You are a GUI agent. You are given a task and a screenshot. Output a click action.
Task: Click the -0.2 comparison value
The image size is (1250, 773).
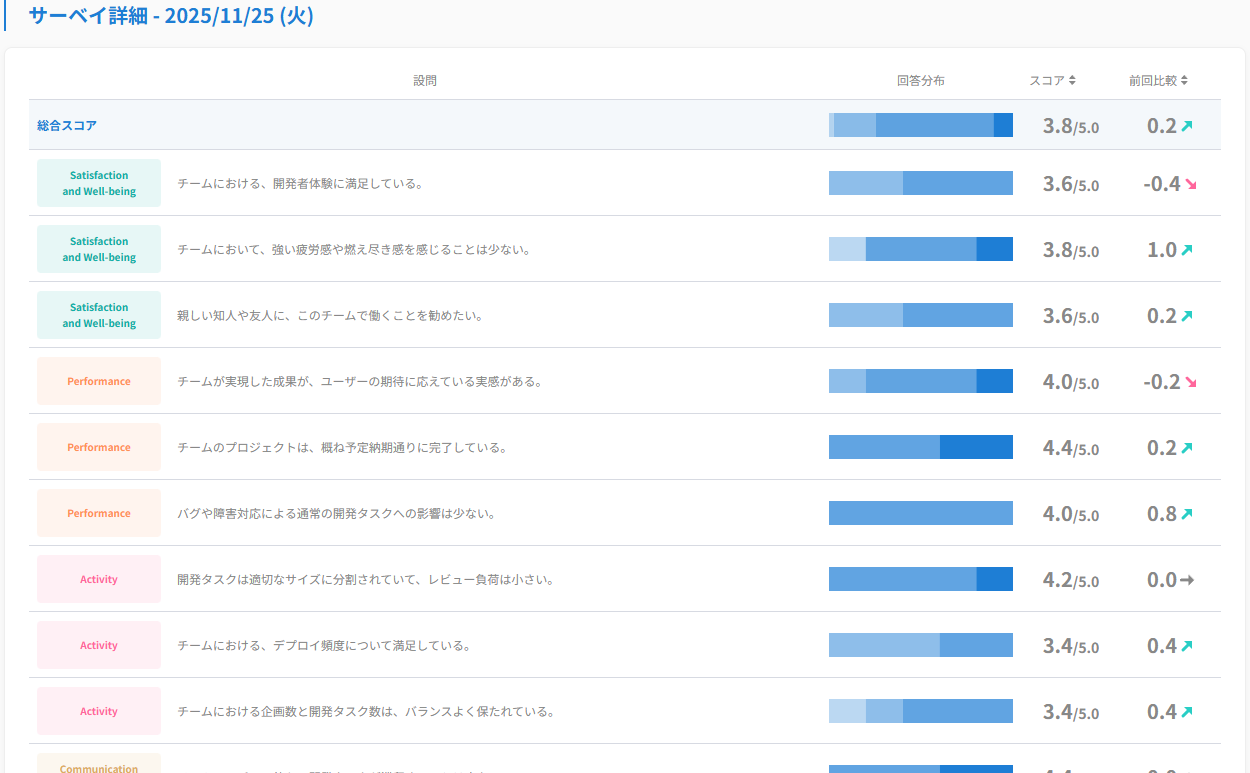[1162, 382]
